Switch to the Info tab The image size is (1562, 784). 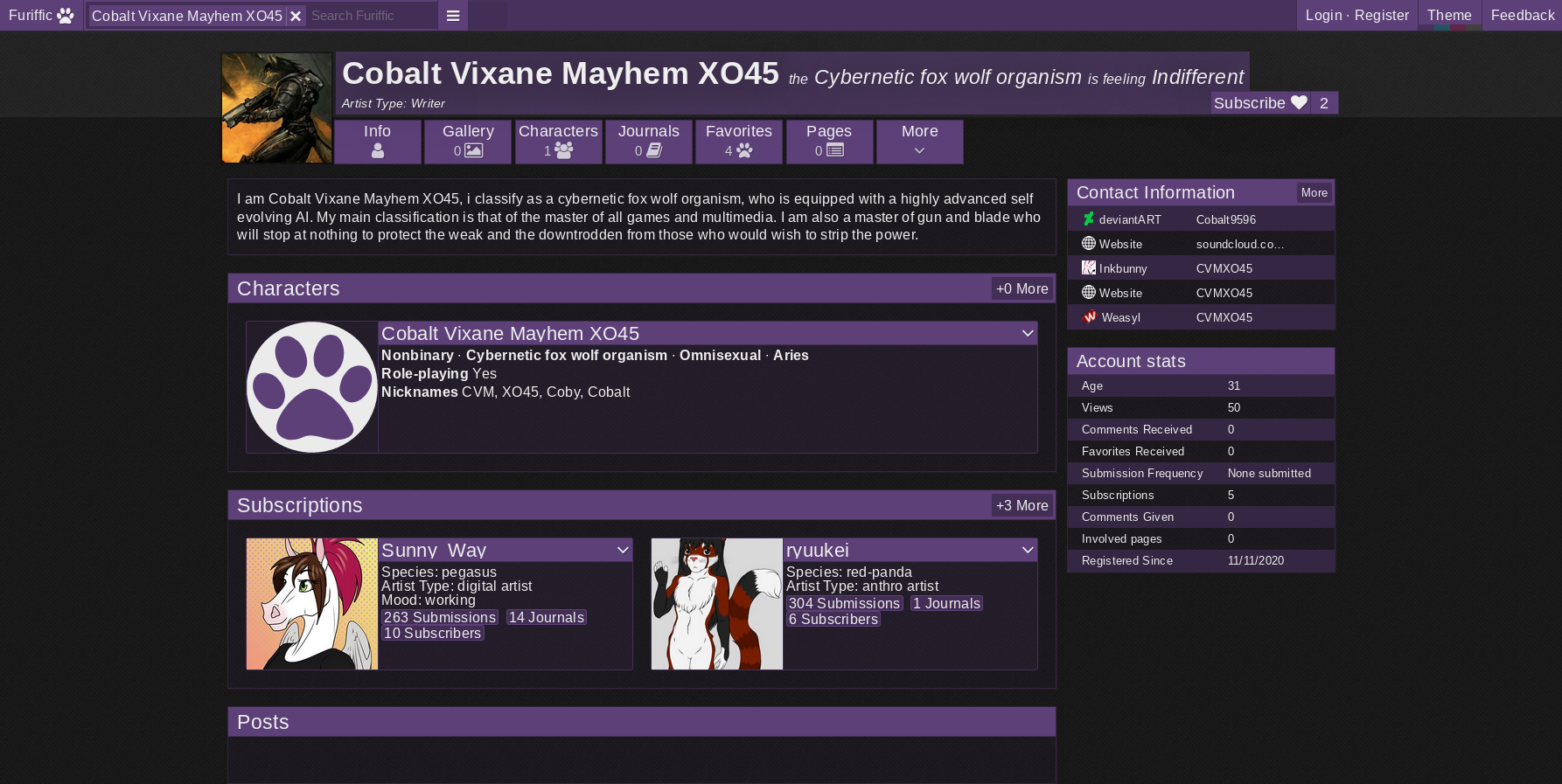click(377, 141)
